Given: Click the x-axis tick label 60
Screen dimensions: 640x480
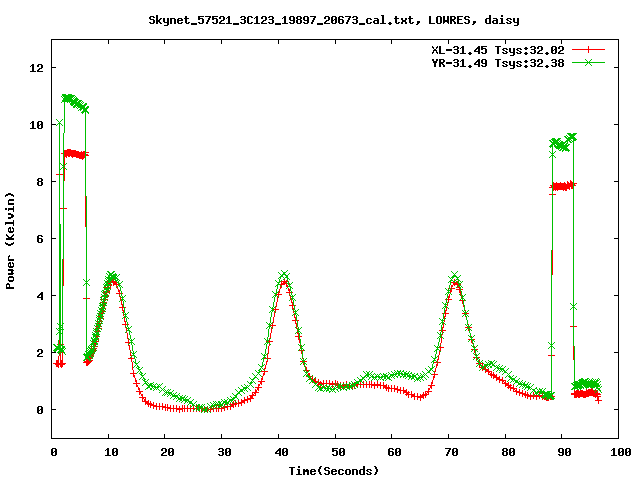Looking at the screenshot, I should [394, 452].
